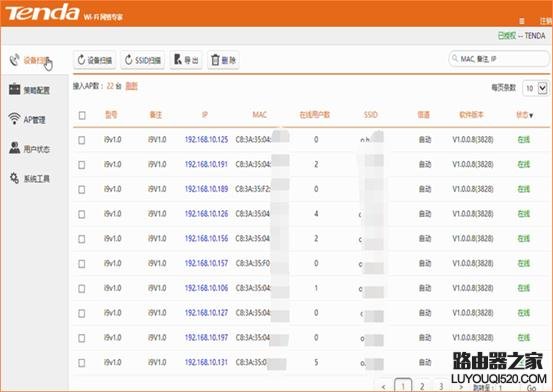Click 在线 status in row 192.168.10.156
Viewport: 553px width, 392px height.
(x=524, y=239)
